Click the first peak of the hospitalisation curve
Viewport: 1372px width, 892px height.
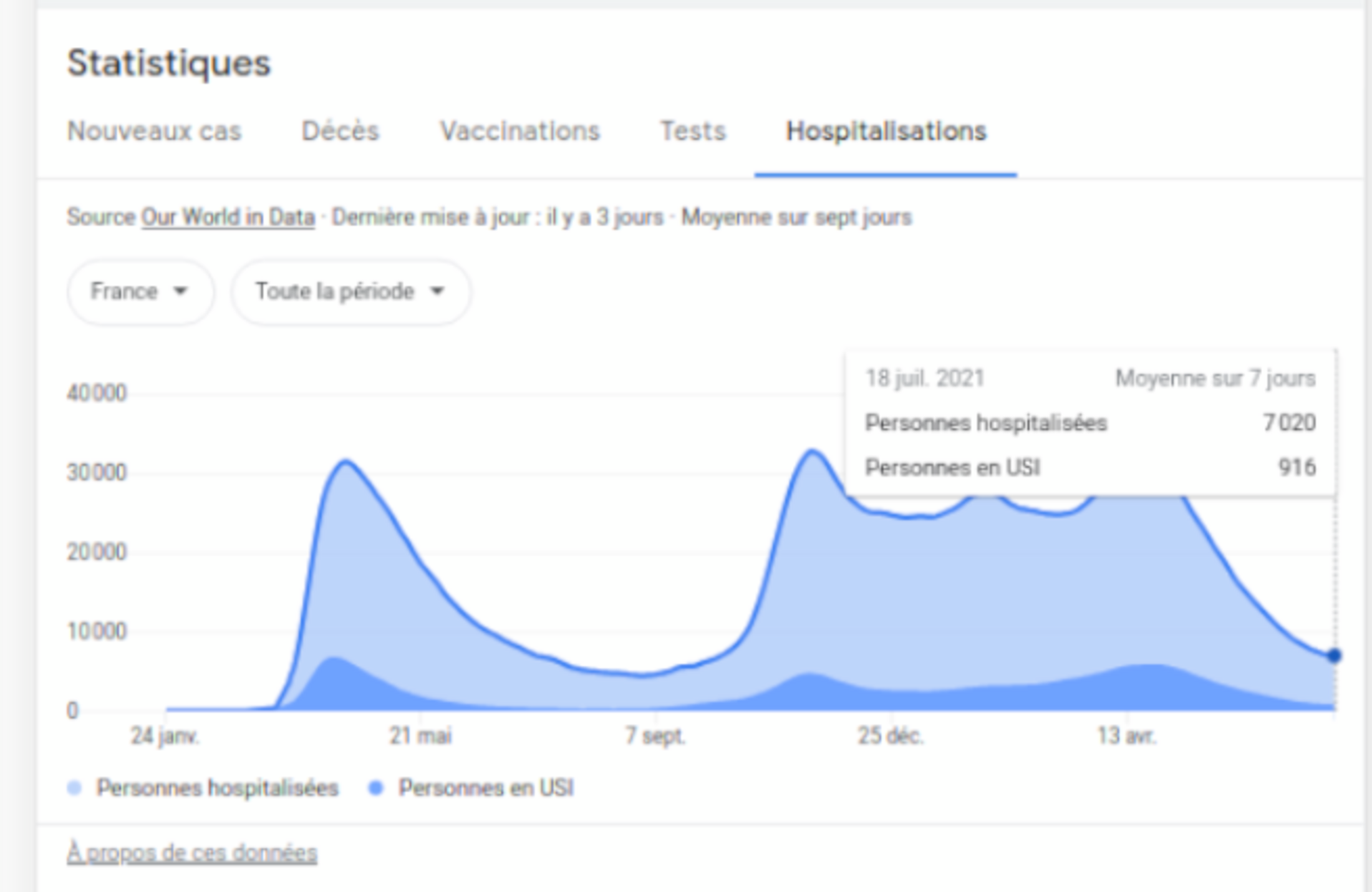346,462
